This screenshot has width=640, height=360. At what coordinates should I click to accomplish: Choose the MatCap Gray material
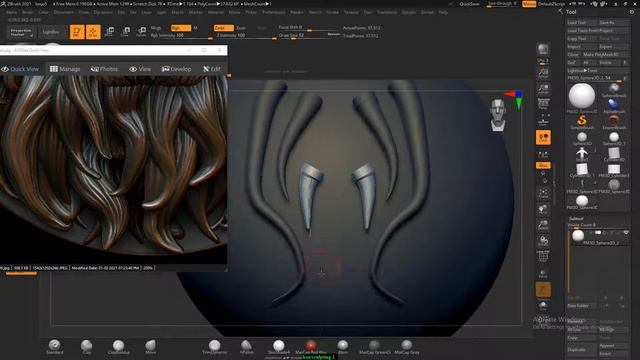(x=407, y=347)
